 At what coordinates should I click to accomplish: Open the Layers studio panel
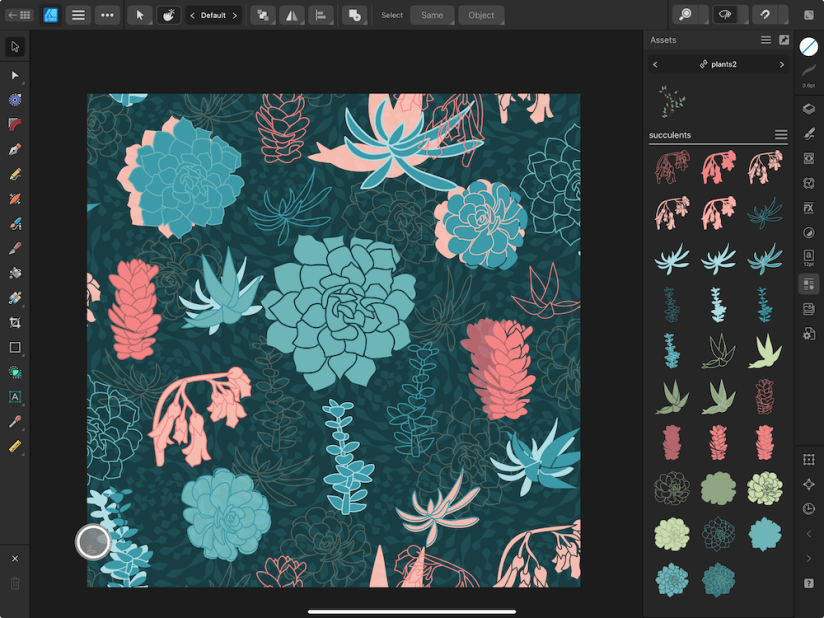click(810, 108)
